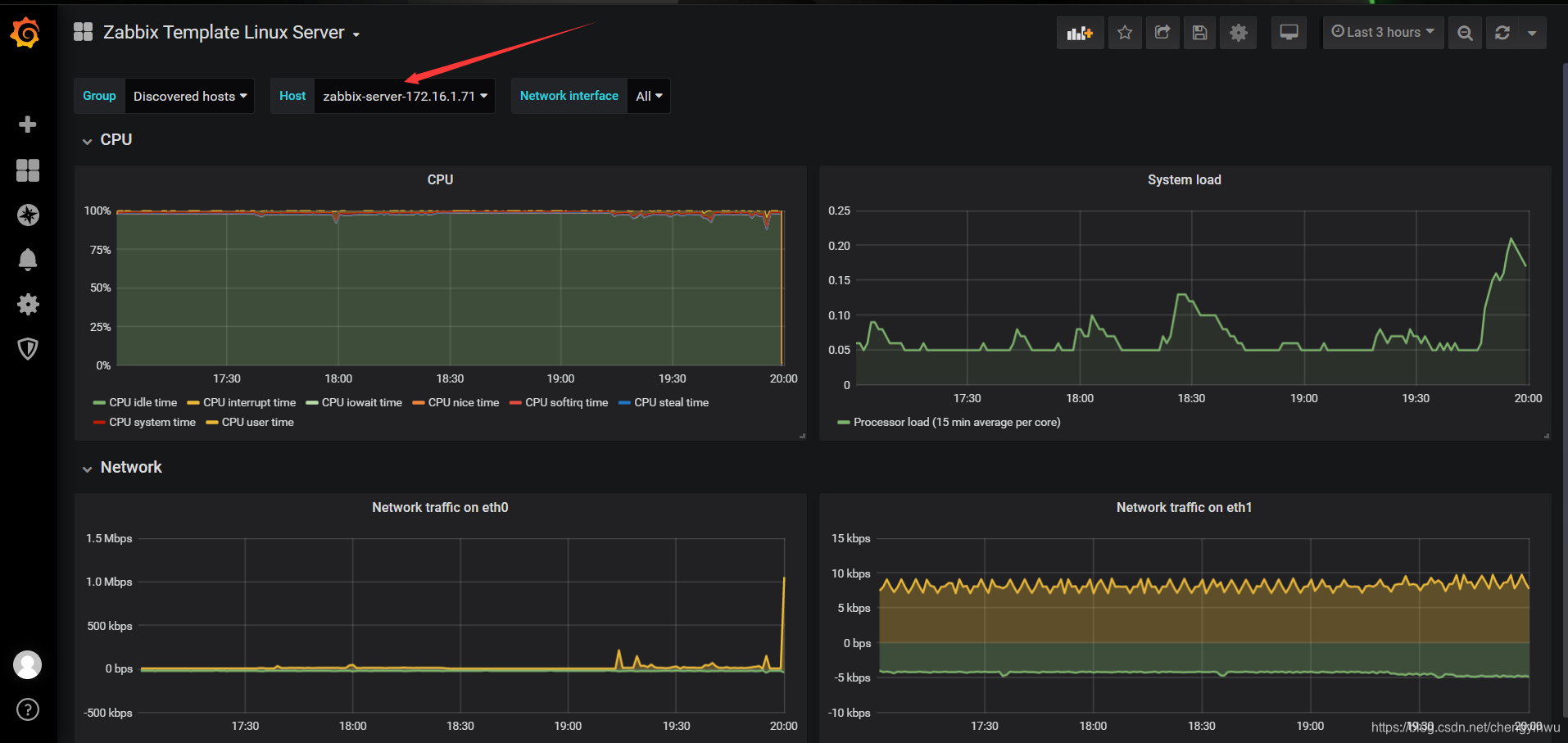Click the Add panel icon

pos(1080,33)
